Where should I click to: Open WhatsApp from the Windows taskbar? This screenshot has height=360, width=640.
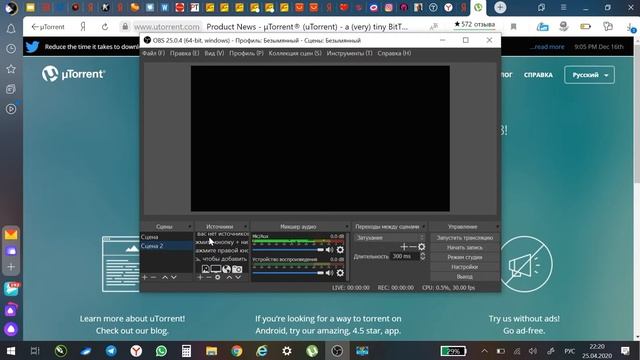pyautogui.click(x=161, y=351)
